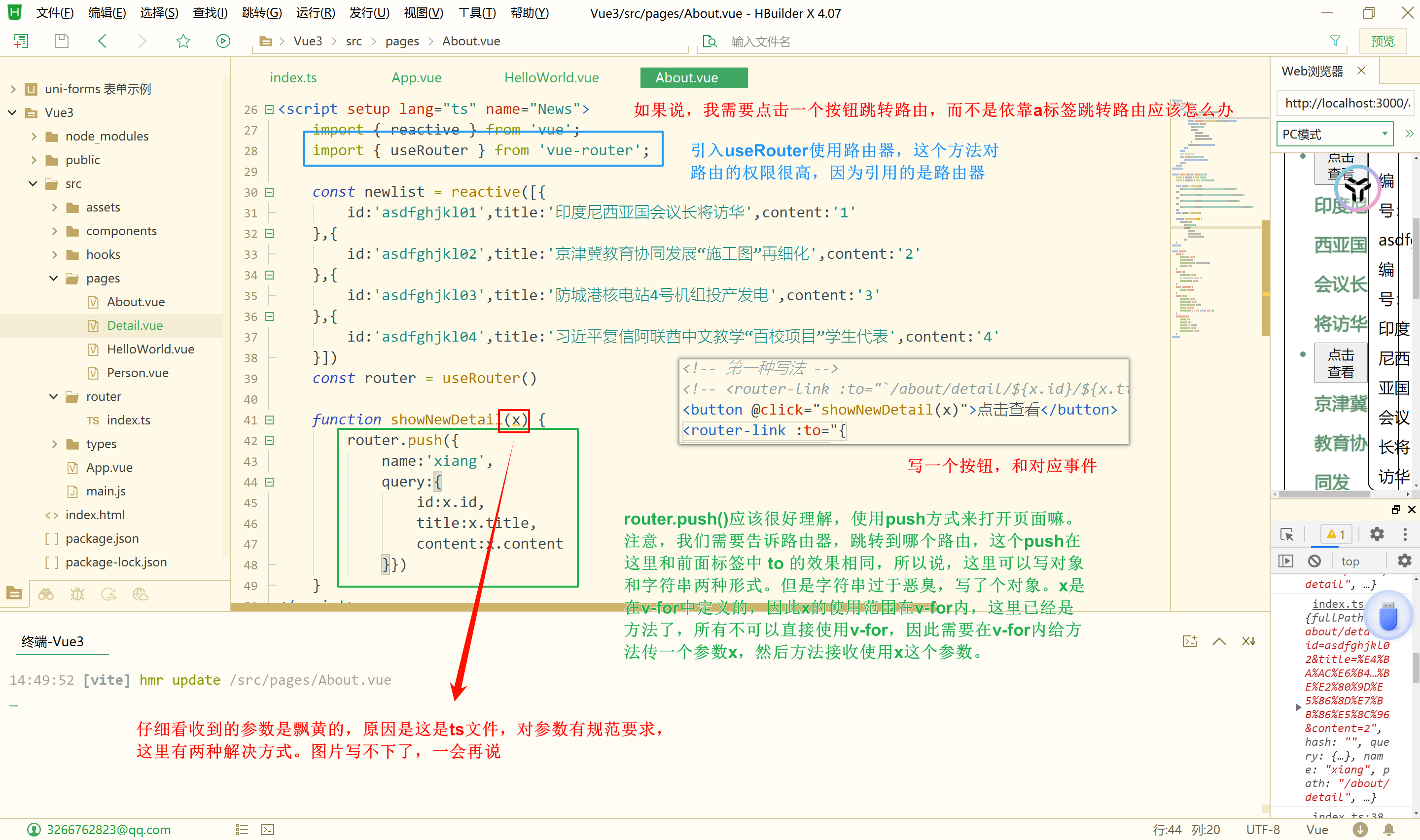This screenshot has width=1420, height=840.
Task: Open the PC模式 dropdown
Action: 1334,134
